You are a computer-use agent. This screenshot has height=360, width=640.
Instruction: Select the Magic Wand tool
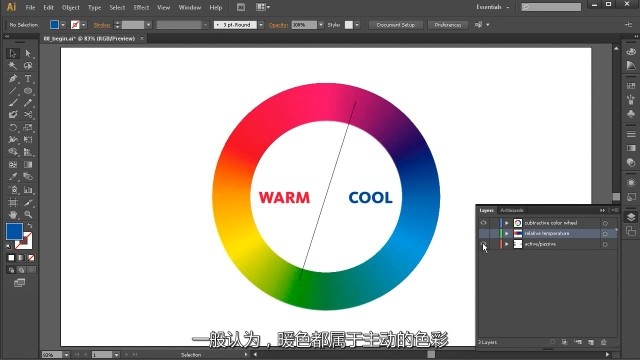tap(13, 66)
